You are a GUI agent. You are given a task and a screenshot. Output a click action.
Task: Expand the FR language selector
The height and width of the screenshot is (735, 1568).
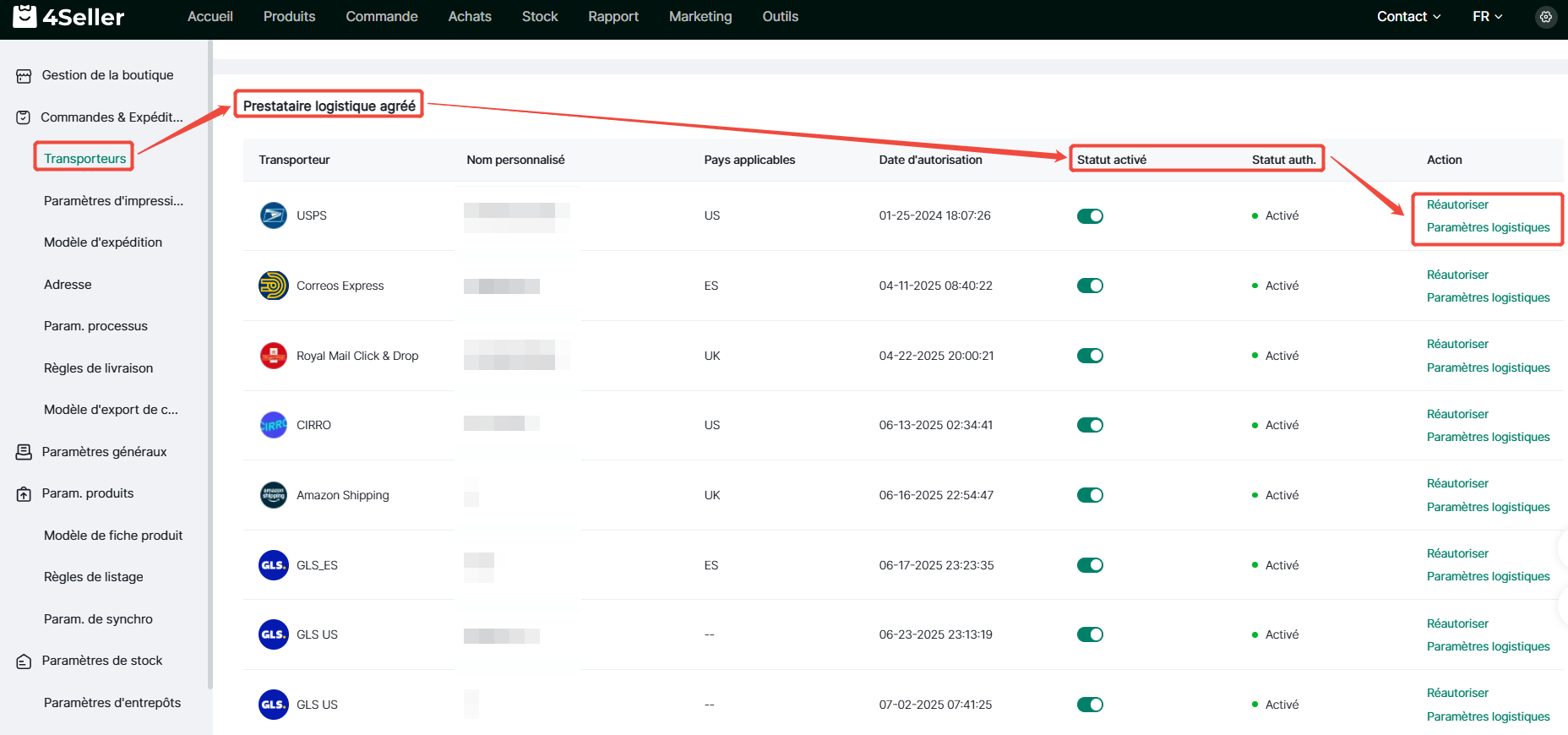click(x=1487, y=17)
